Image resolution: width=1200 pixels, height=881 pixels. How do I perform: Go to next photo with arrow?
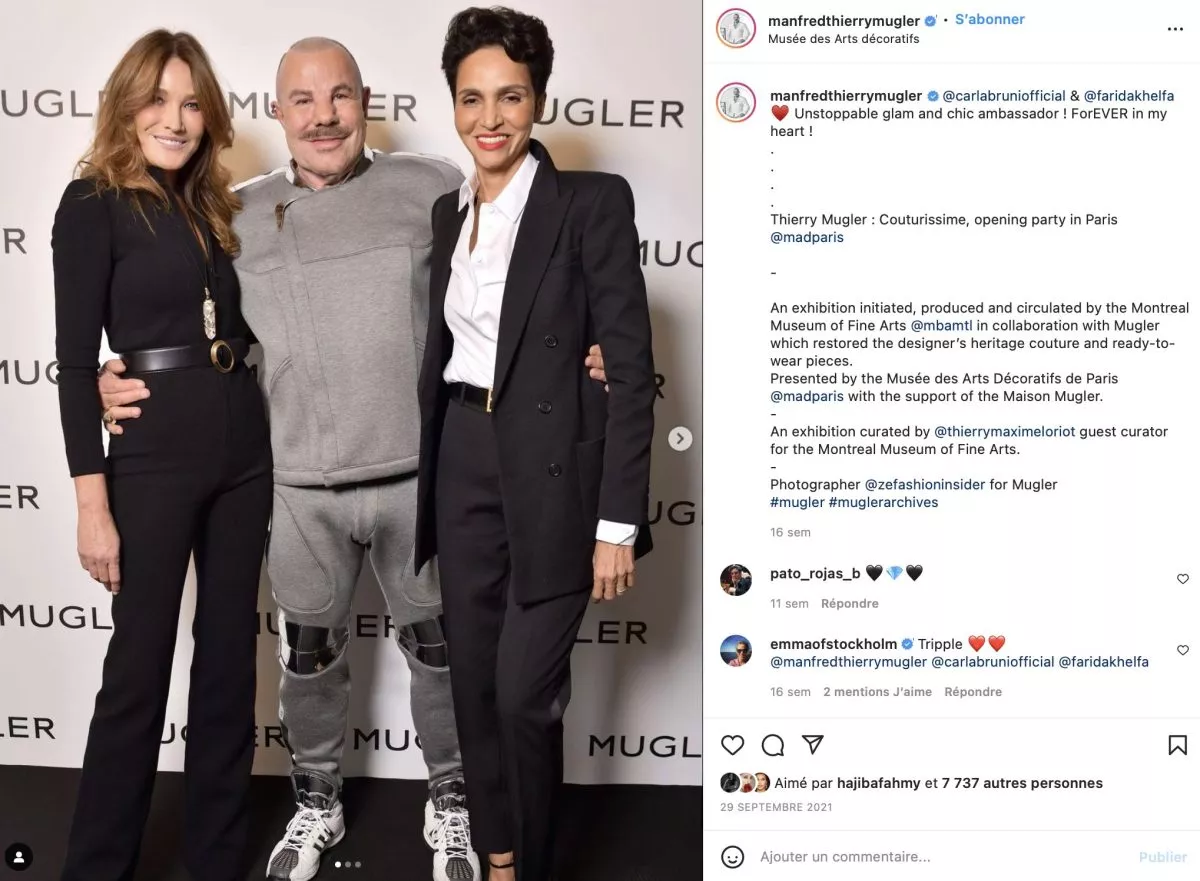pos(680,438)
